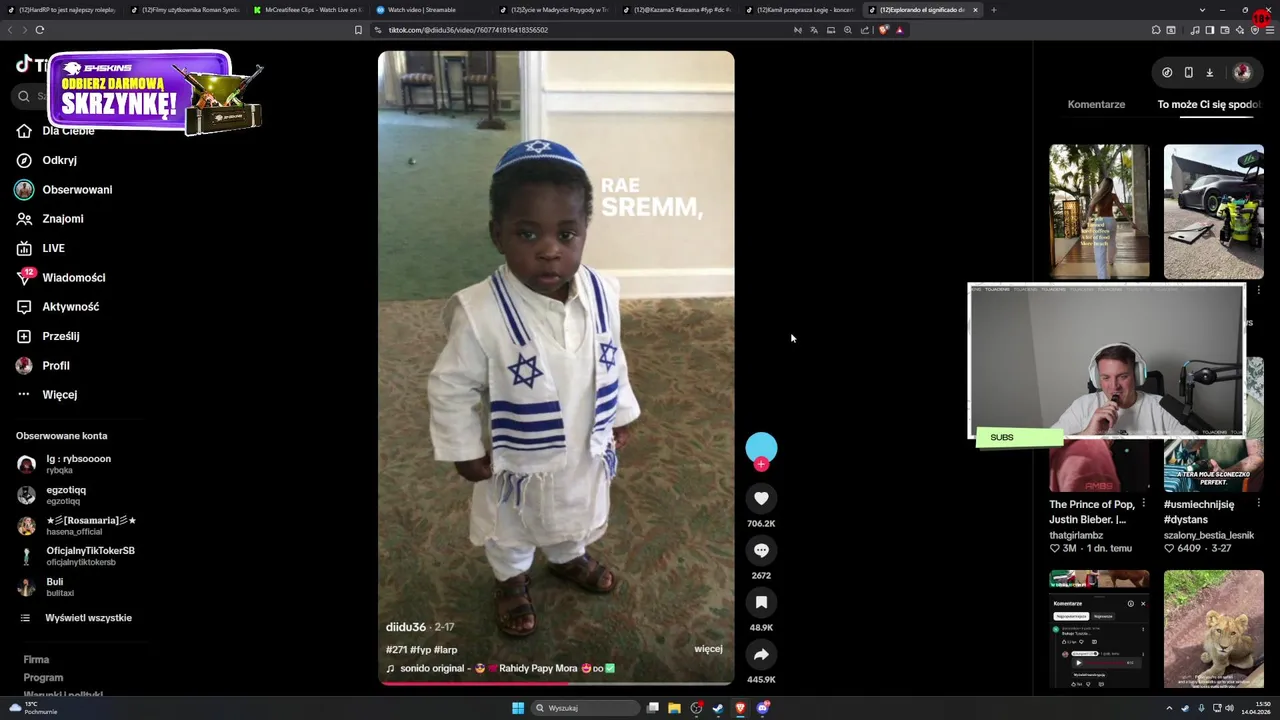
Task: Click the download desktop app icon
Action: click(x=1209, y=72)
